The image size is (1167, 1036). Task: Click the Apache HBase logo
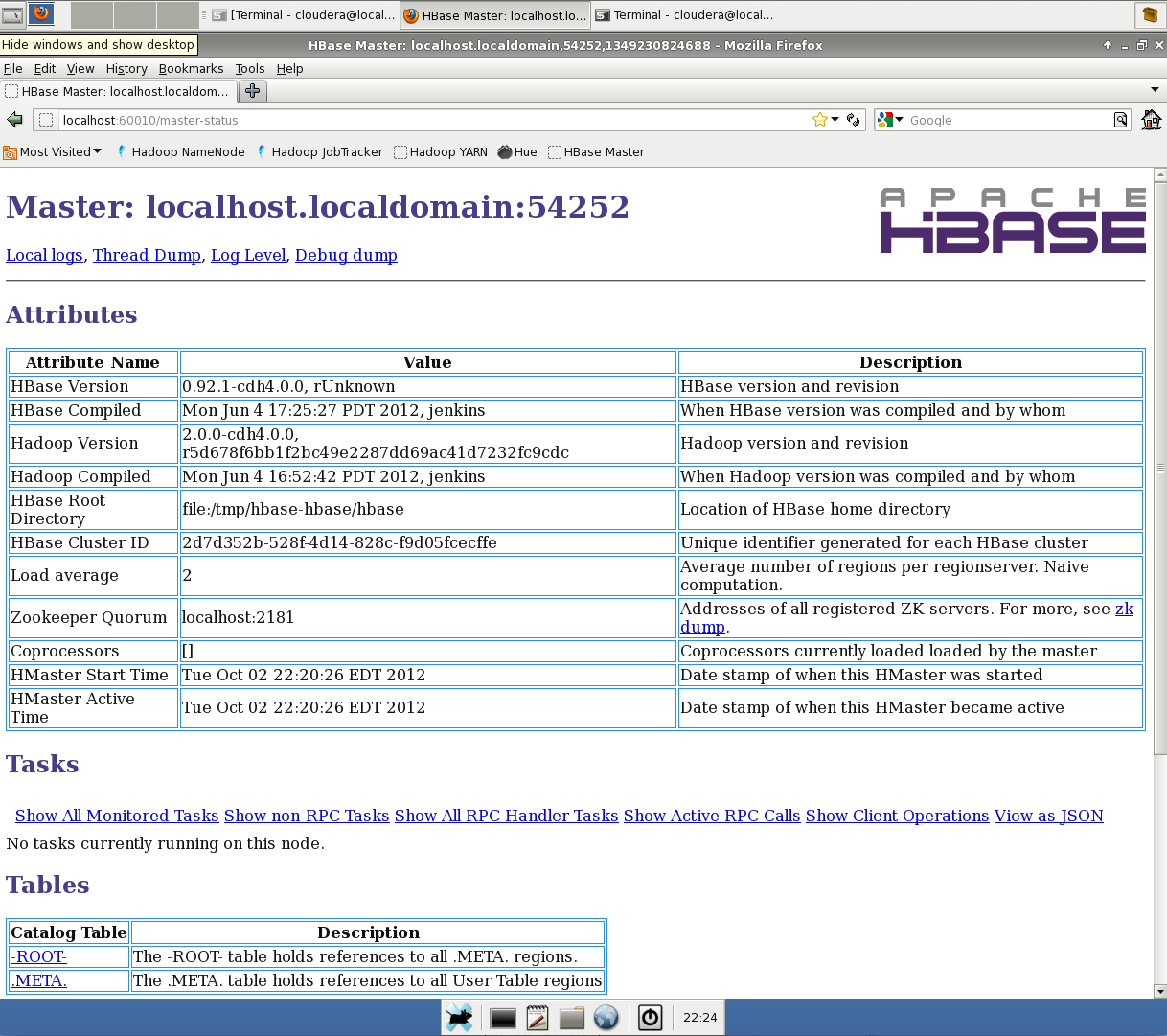tap(1013, 220)
